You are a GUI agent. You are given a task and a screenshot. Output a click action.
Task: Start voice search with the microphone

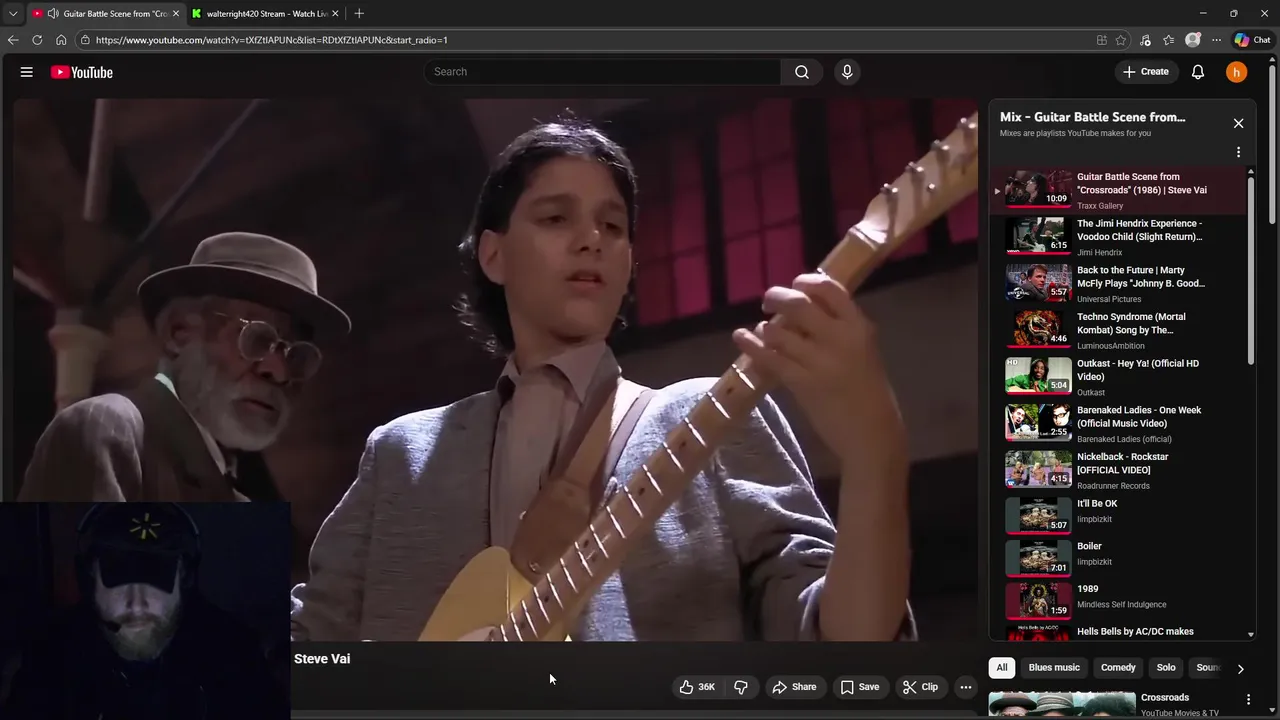[847, 72]
